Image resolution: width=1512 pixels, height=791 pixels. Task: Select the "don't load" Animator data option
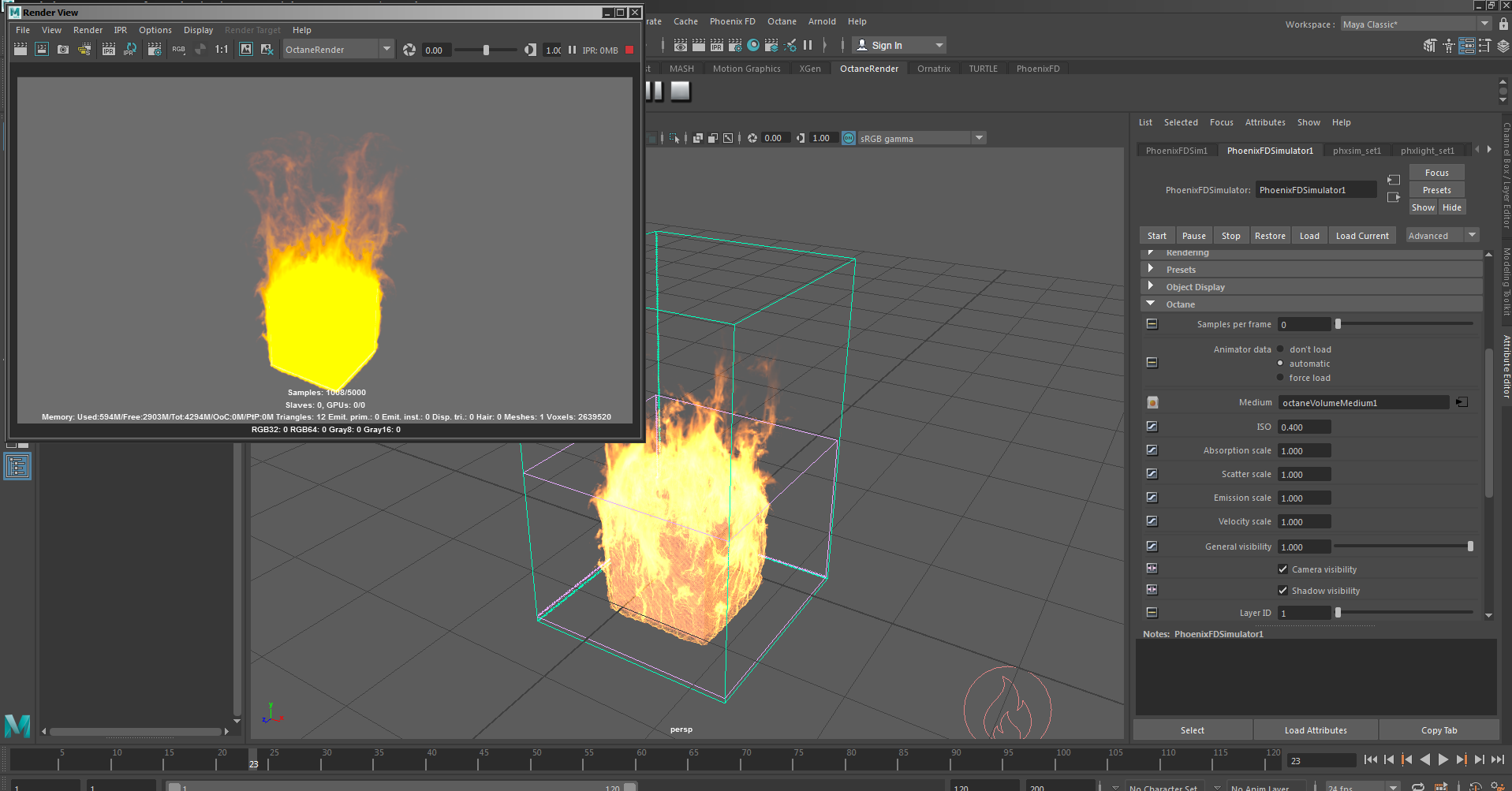pyautogui.click(x=1280, y=349)
